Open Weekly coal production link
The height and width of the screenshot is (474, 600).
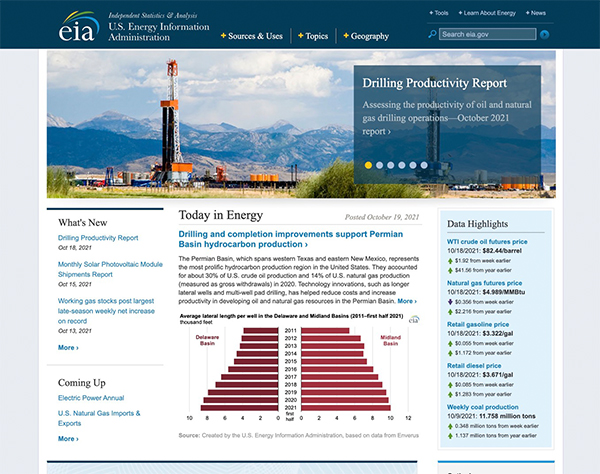point(483,407)
